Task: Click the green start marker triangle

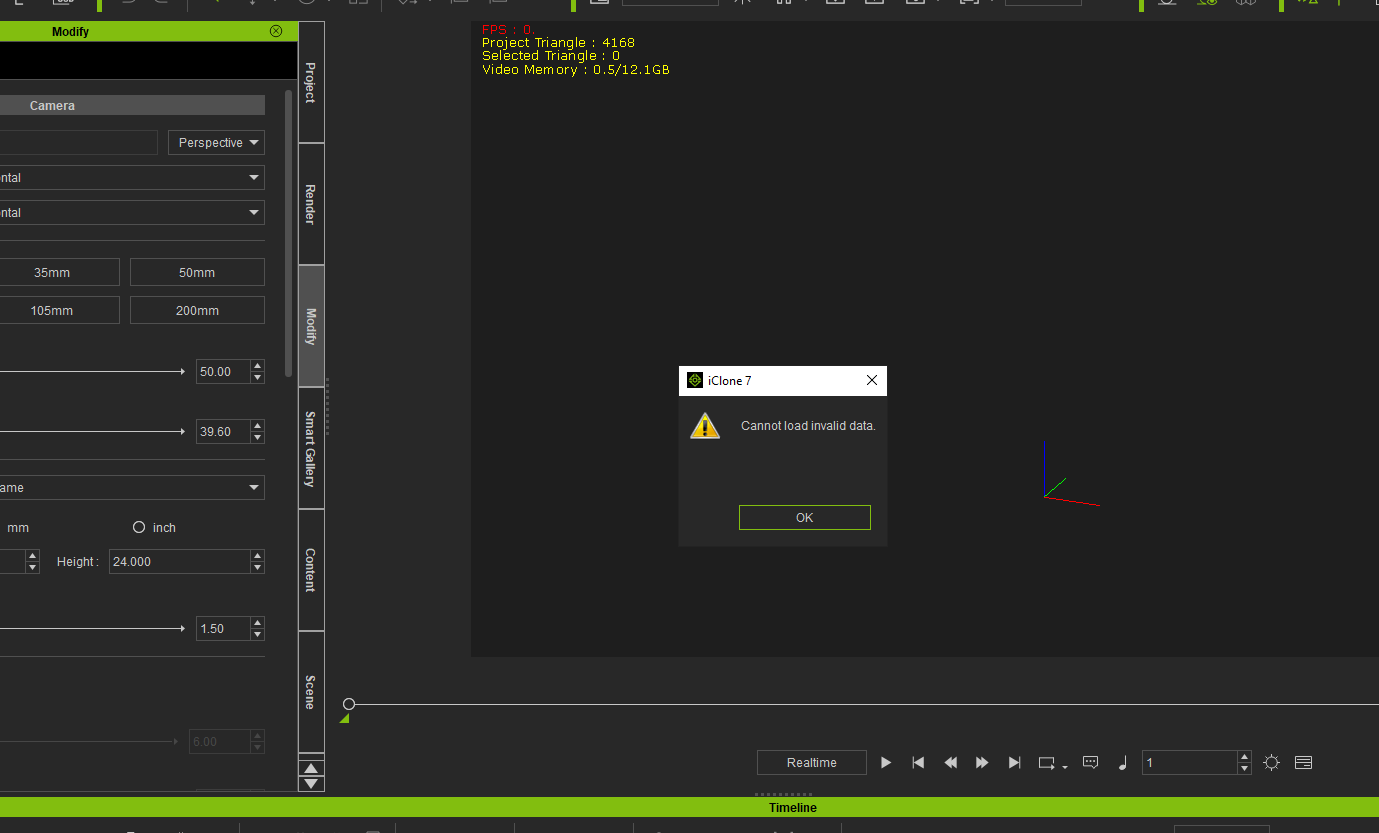Action: (x=345, y=718)
